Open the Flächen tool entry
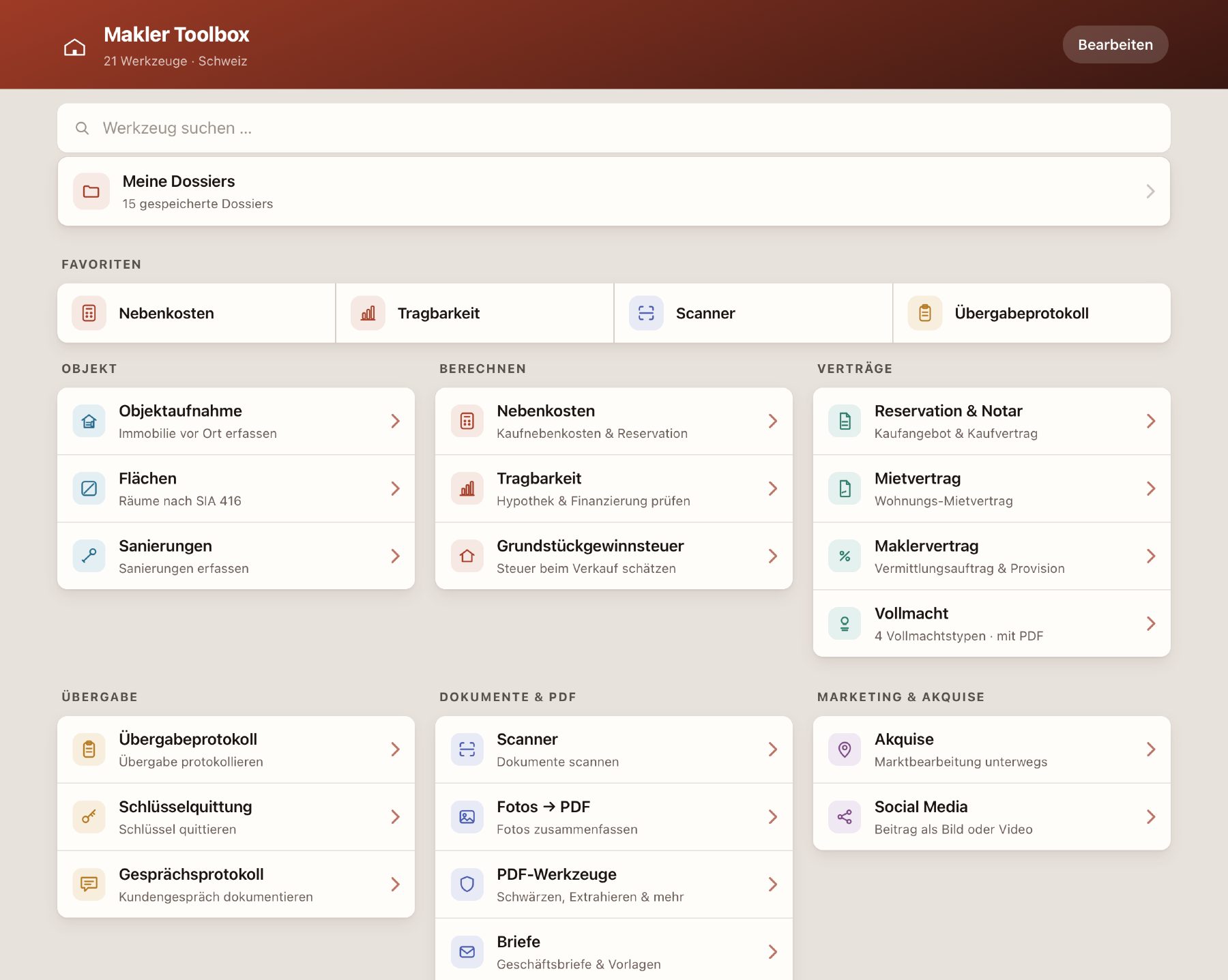 [236, 489]
